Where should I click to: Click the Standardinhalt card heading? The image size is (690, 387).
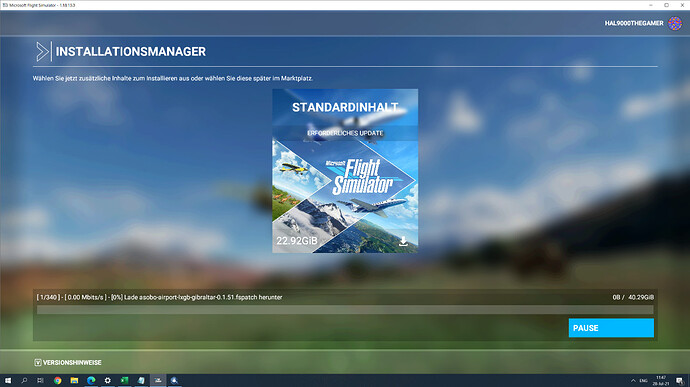[345, 107]
